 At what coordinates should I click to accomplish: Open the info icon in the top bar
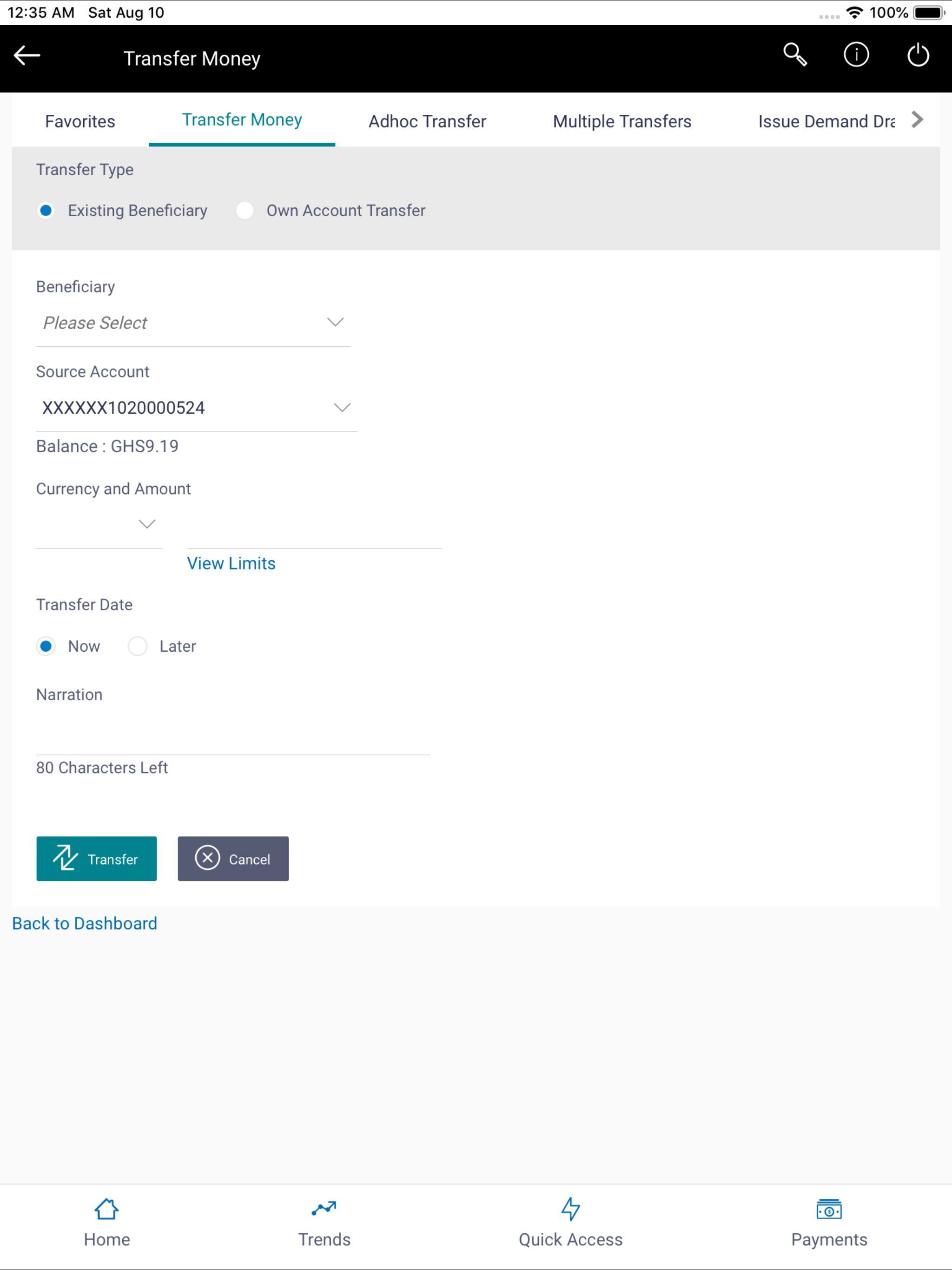pos(855,55)
